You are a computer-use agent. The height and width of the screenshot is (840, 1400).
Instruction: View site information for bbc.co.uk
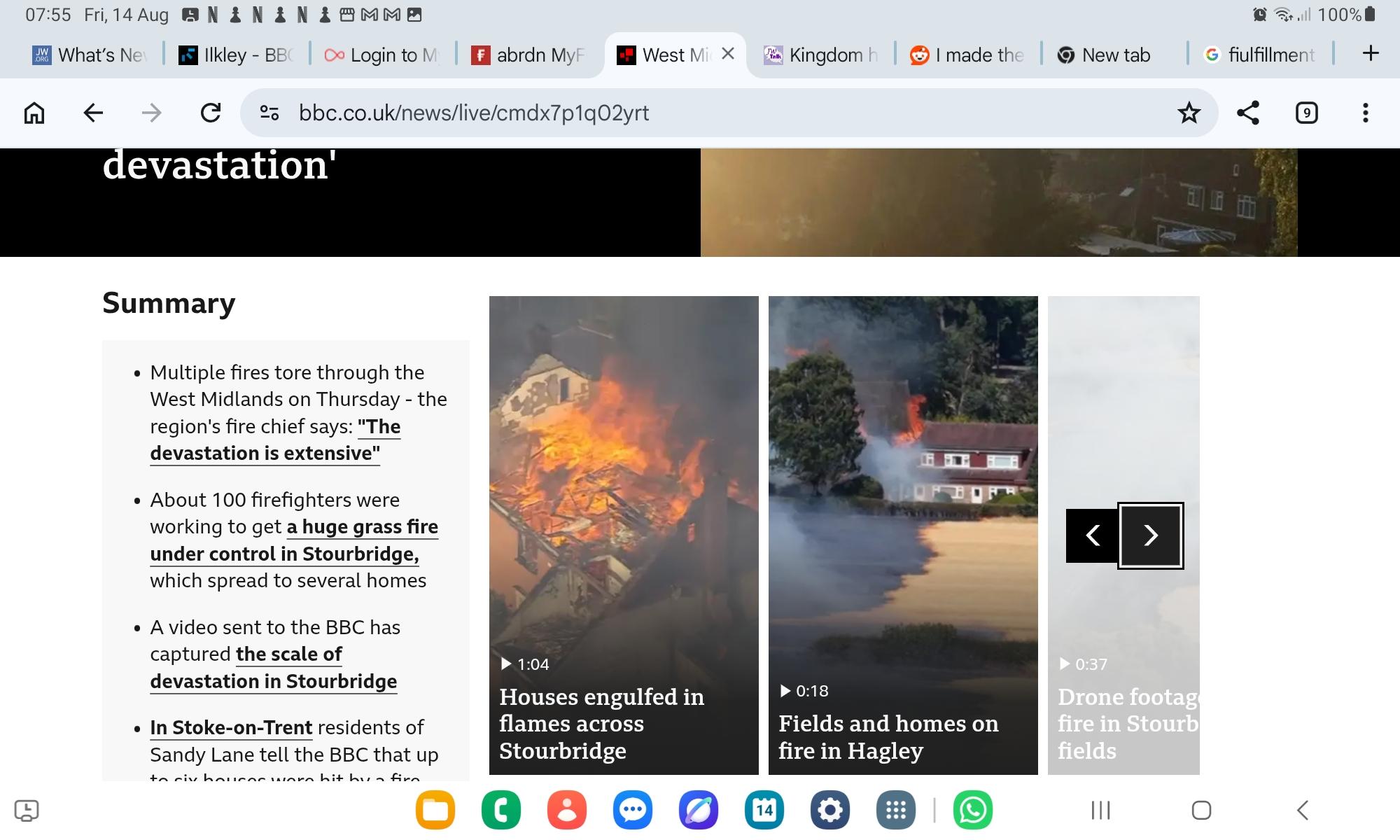(x=269, y=113)
